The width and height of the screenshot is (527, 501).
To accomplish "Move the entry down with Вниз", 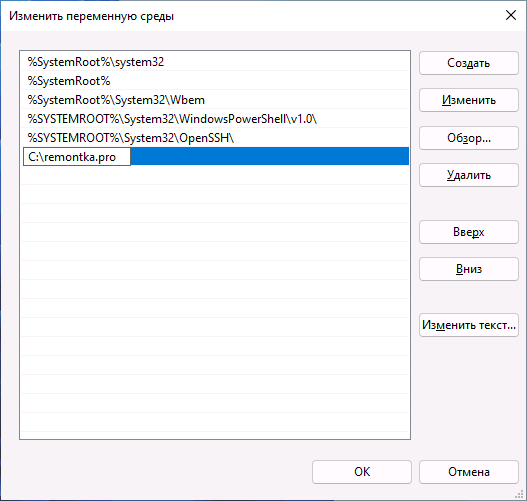I will pos(469,269).
